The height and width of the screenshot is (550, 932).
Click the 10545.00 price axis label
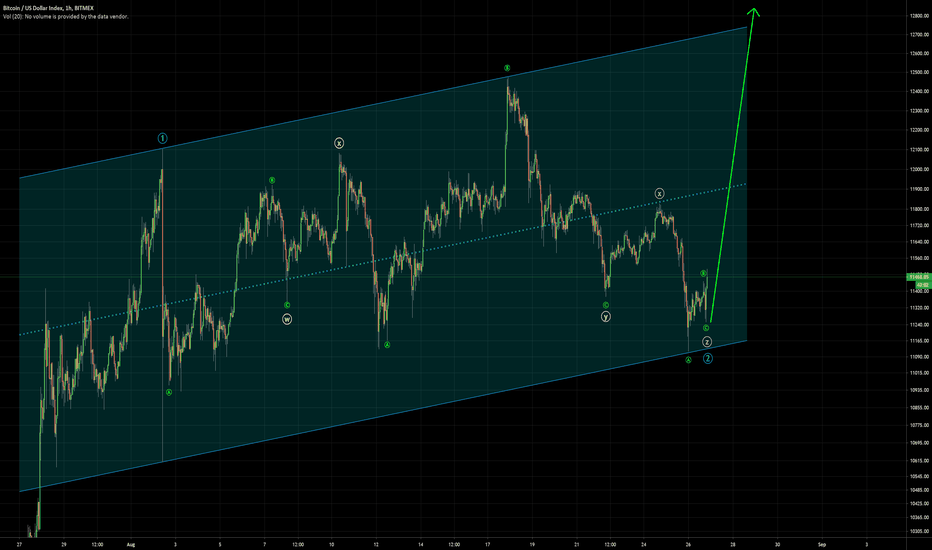click(x=919, y=476)
